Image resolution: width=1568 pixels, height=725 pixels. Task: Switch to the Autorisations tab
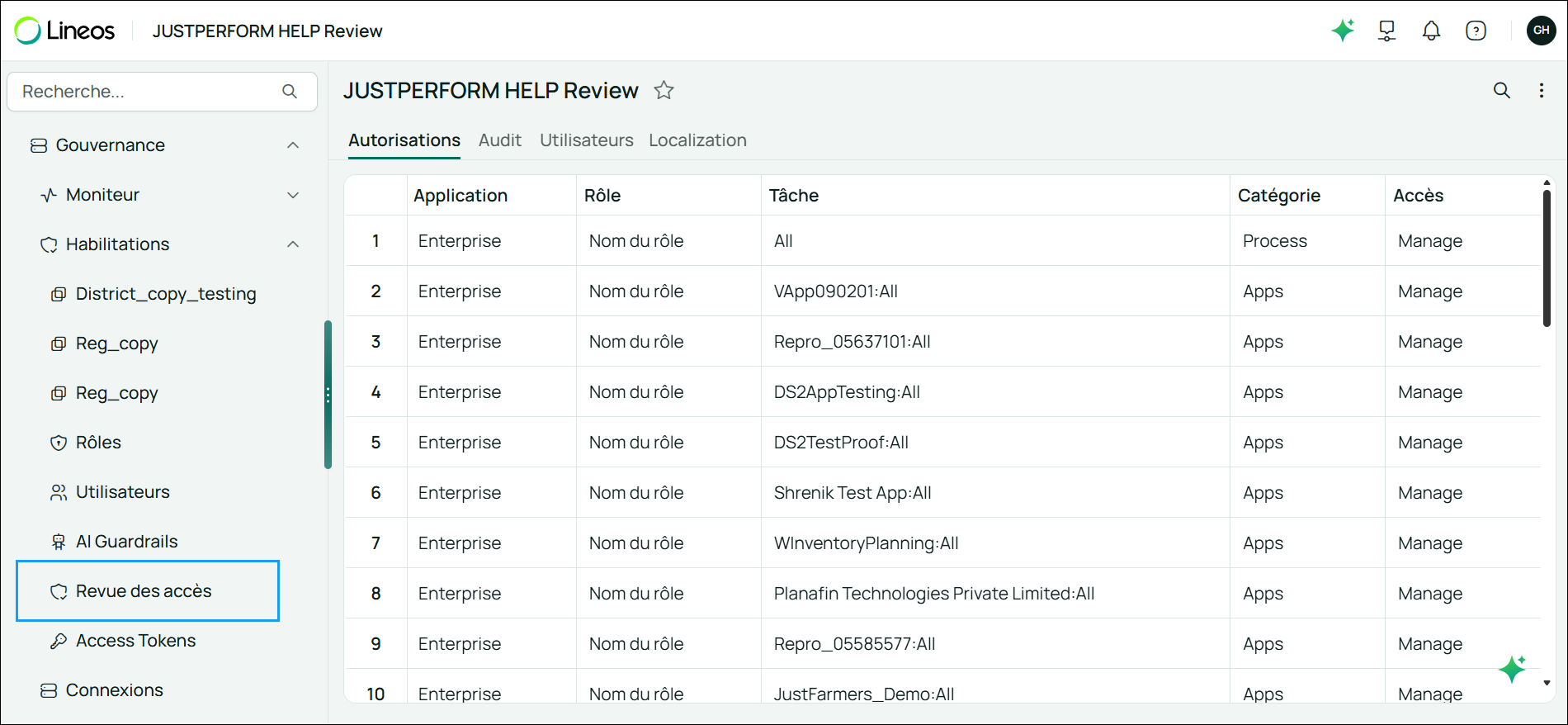[404, 140]
